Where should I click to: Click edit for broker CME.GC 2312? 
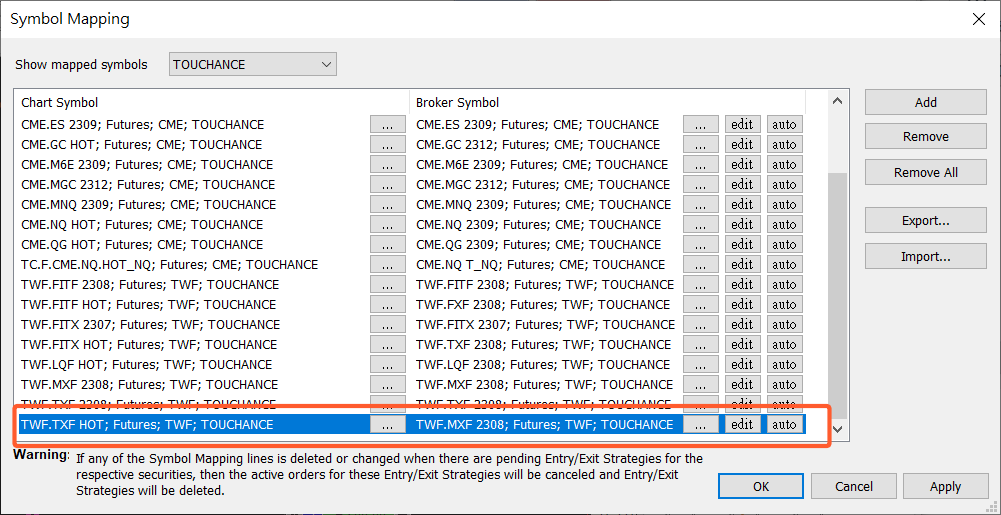742,145
